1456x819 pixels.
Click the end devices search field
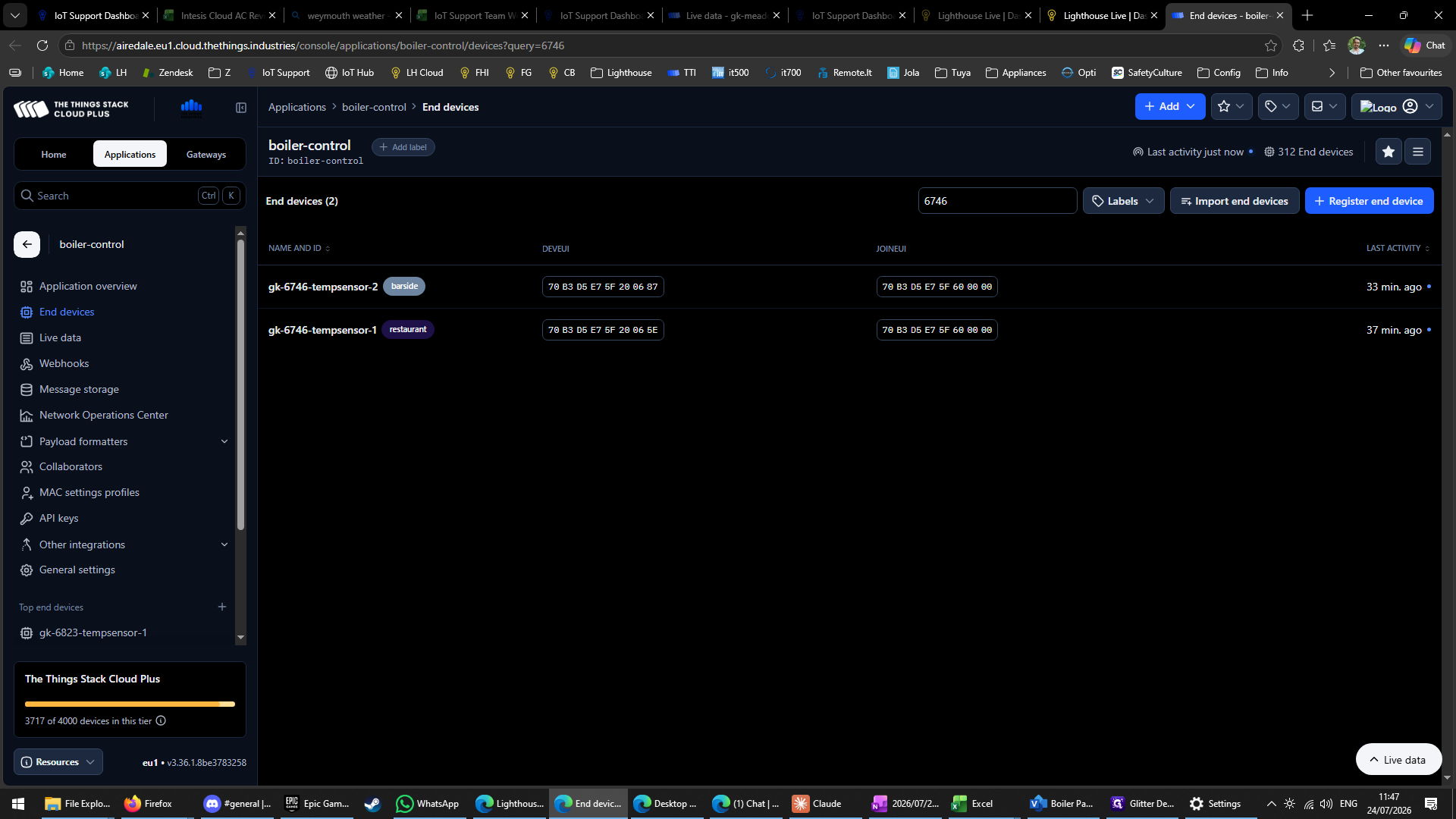(997, 201)
